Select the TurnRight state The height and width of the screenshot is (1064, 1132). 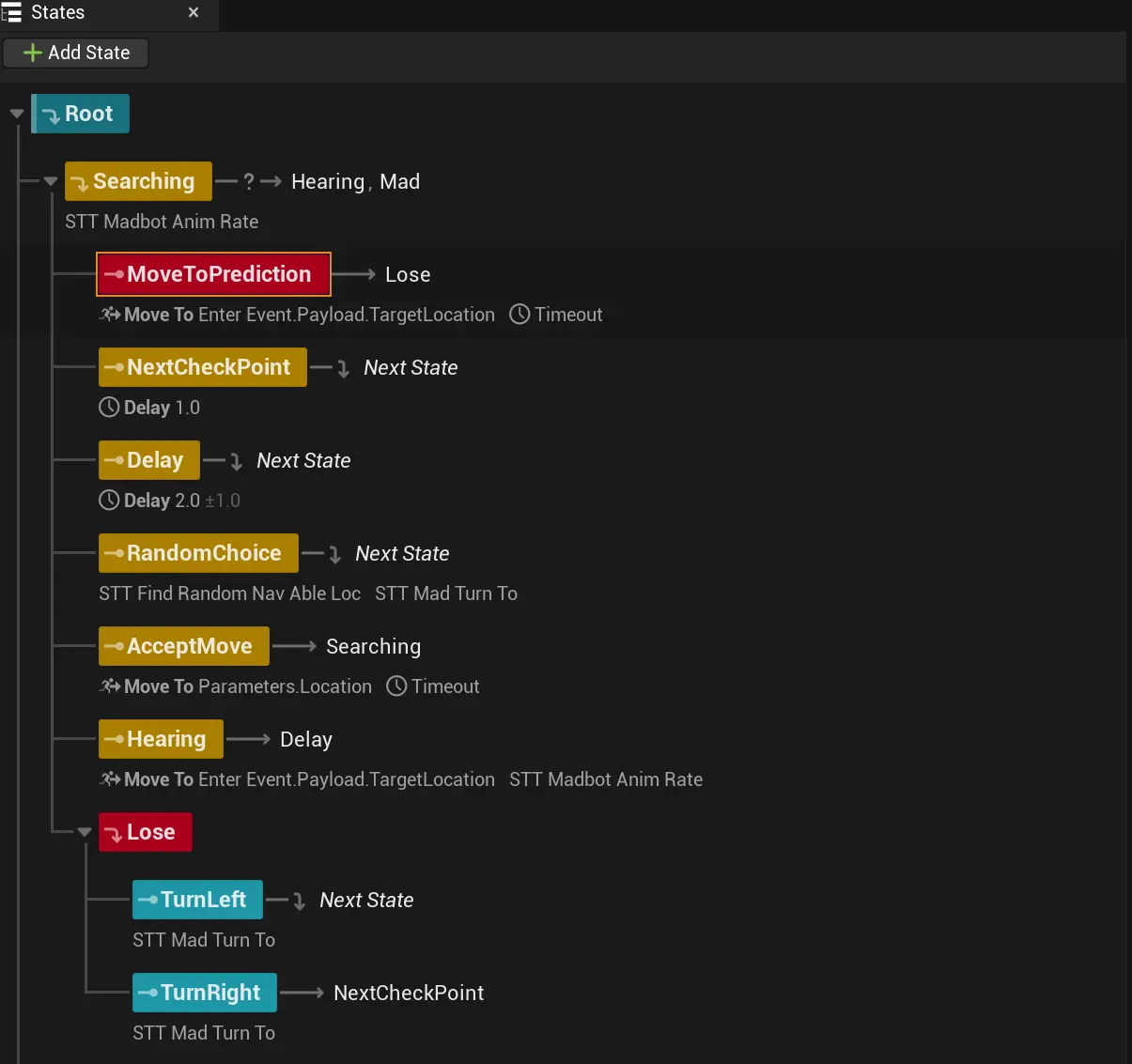click(x=205, y=993)
